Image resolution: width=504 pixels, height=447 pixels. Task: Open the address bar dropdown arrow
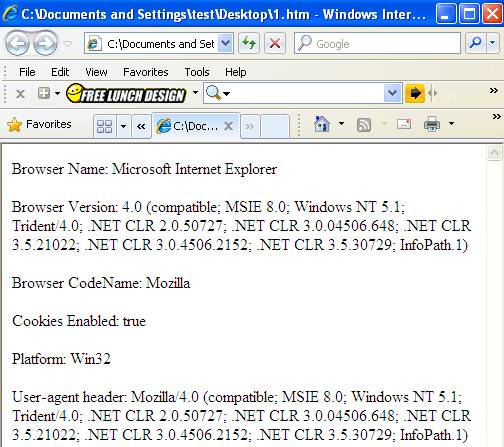[226, 43]
